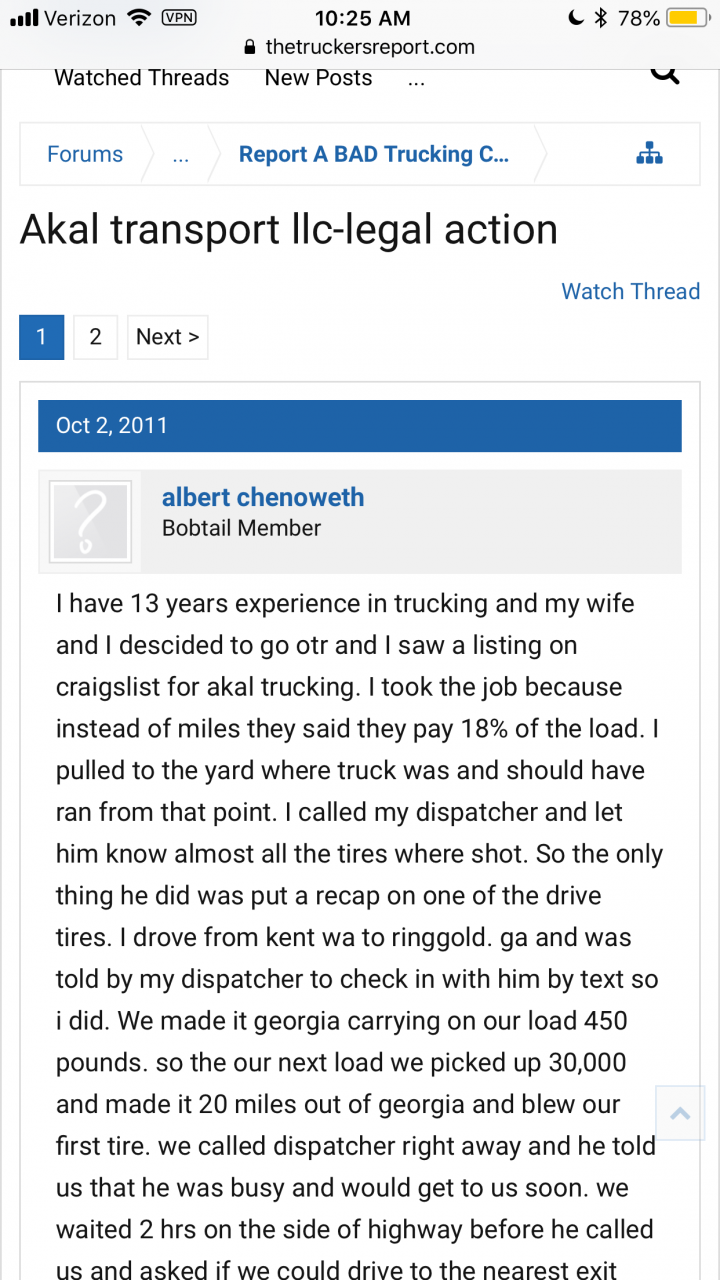
Task: Go to the Forums breadcrumb link
Action: pos(85,154)
